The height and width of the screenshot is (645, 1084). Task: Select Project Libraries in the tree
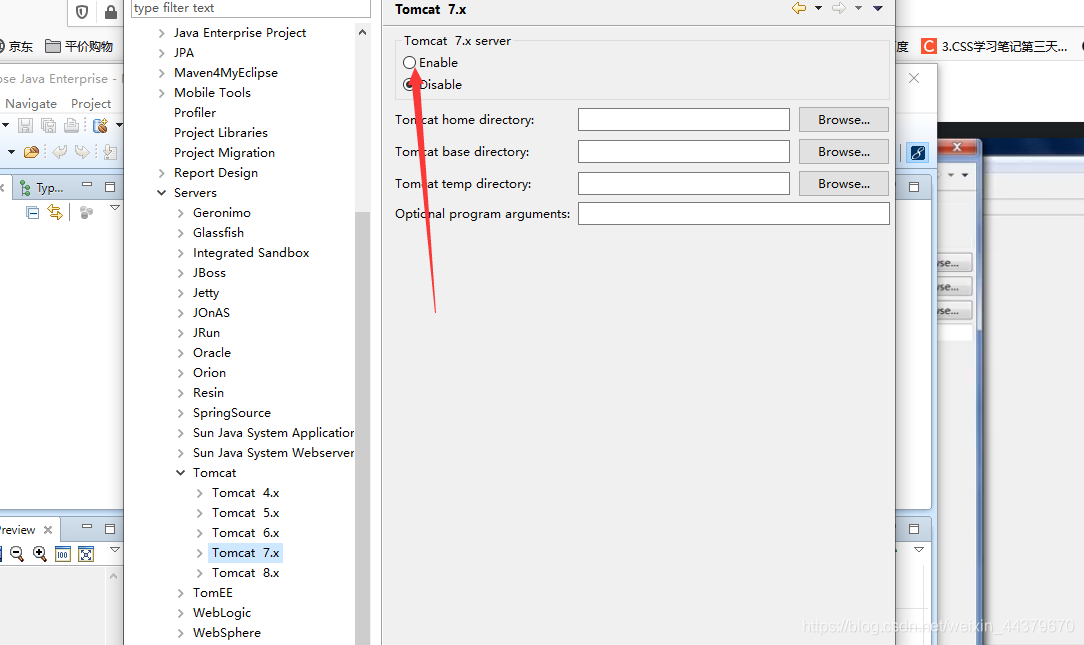pyautogui.click(x=221, y=133)
